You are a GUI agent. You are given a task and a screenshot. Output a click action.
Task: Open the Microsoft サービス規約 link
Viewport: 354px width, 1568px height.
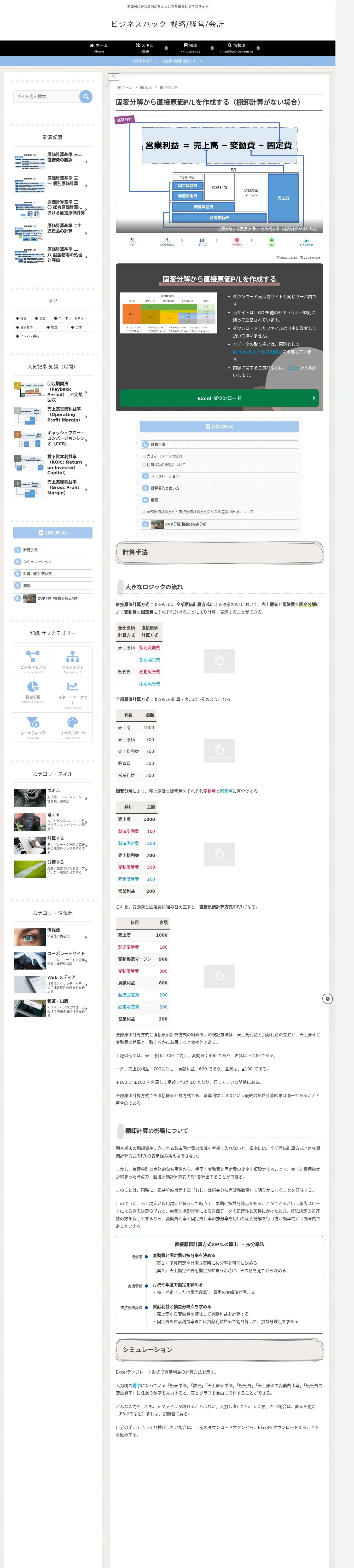(257, 352)
